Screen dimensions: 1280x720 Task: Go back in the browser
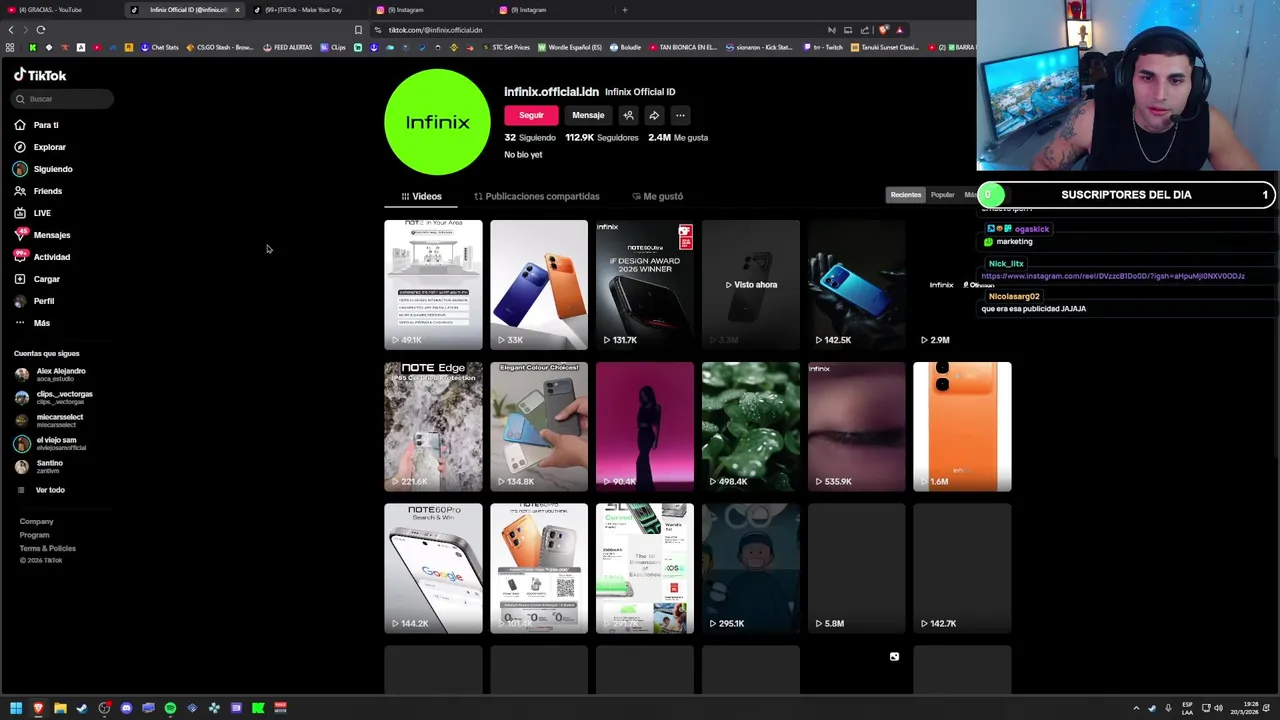click(11, 30)
